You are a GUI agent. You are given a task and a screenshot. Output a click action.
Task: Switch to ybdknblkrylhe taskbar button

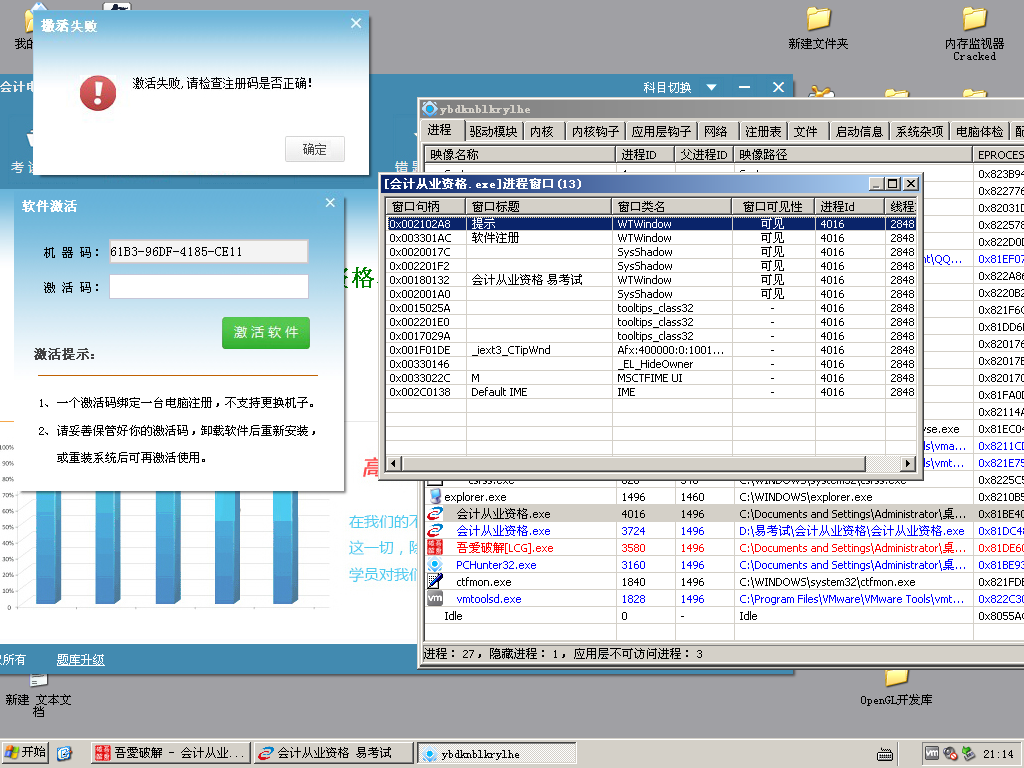pos(497,754)
